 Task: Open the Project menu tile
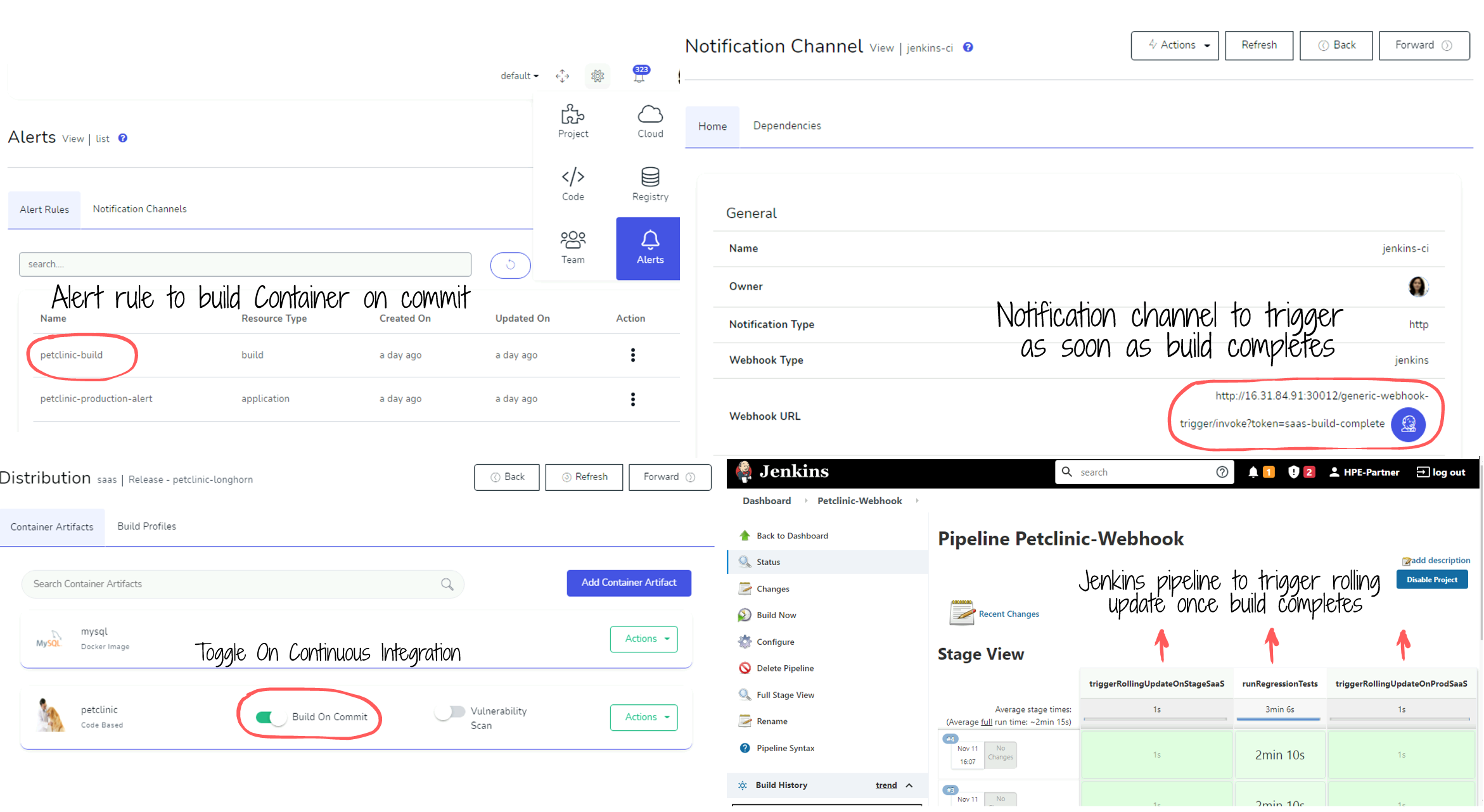pos(573,122)
